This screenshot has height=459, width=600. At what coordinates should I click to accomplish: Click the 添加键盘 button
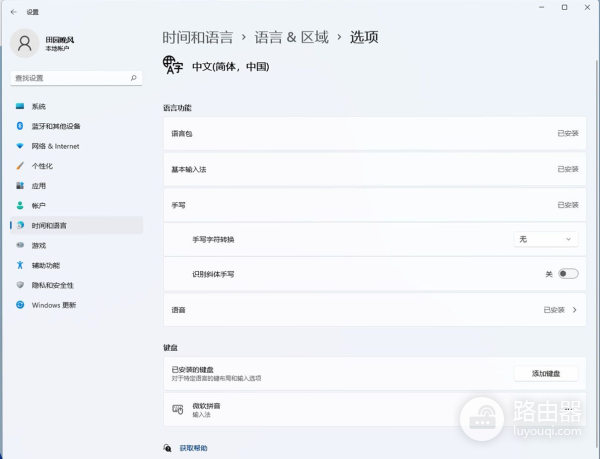tap(546, 373)
